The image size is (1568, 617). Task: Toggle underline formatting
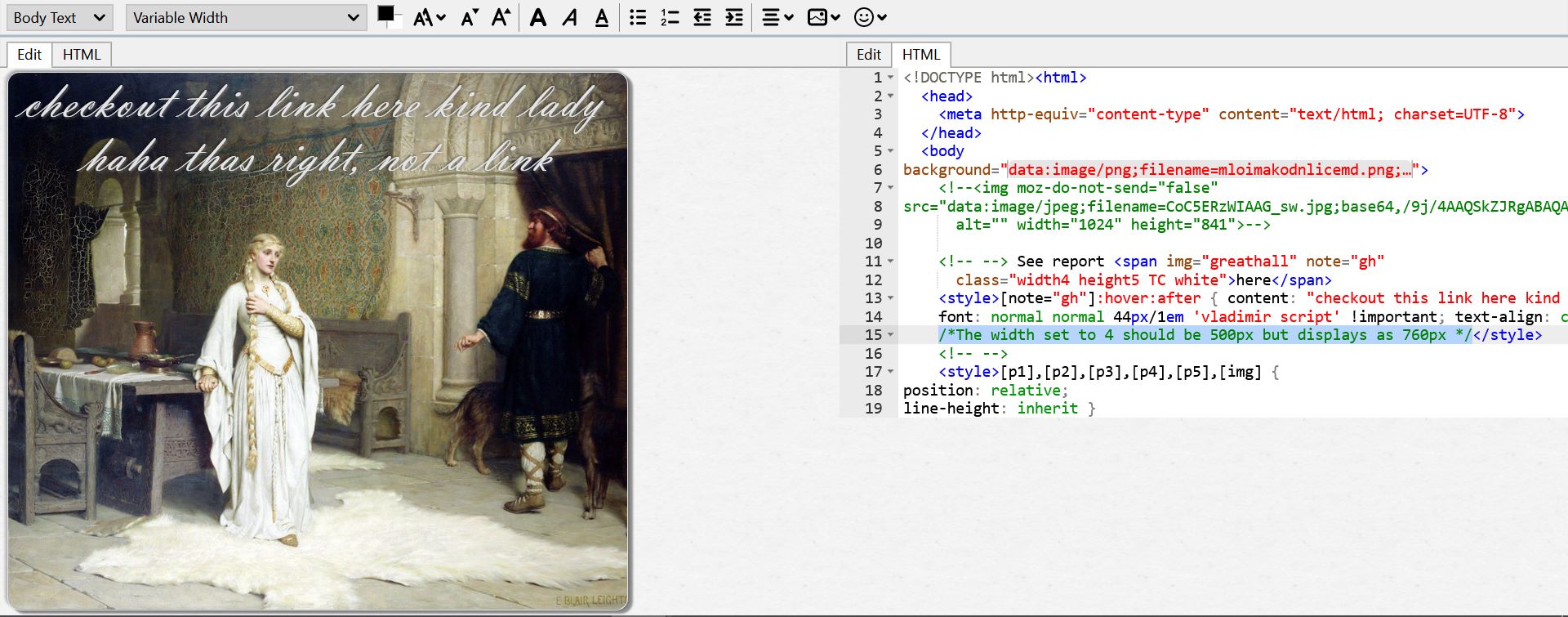click(602, 17)
